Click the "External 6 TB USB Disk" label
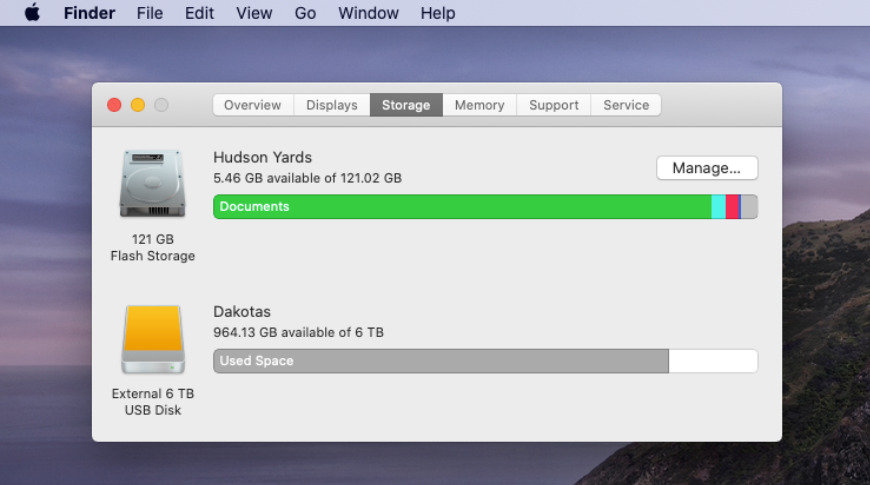This screenshot has width=870, height=485. [x=153, y=402]
